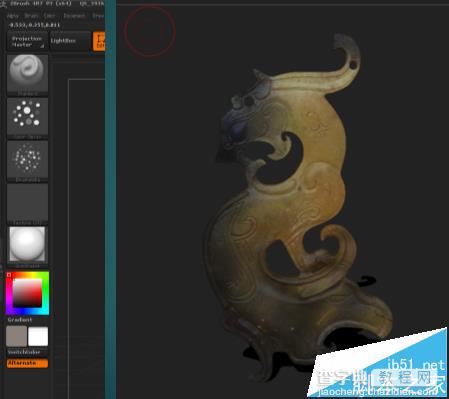Open Projection Master
The height and width of the screenshot is (399, 449).
27,41
